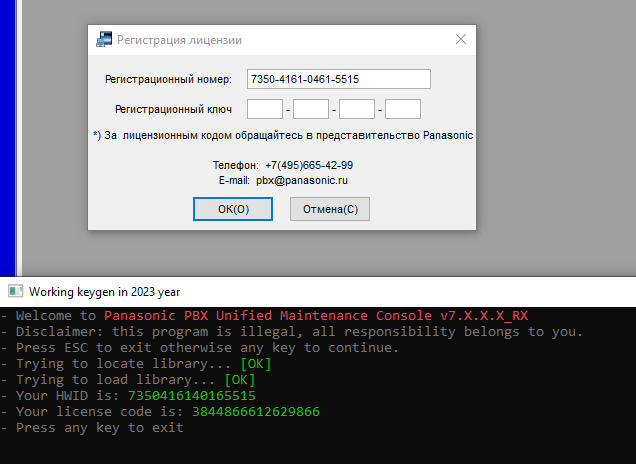Click the Panasonic representative office note
The height and width of the screenshot is (464, 636).
point(283,135)
